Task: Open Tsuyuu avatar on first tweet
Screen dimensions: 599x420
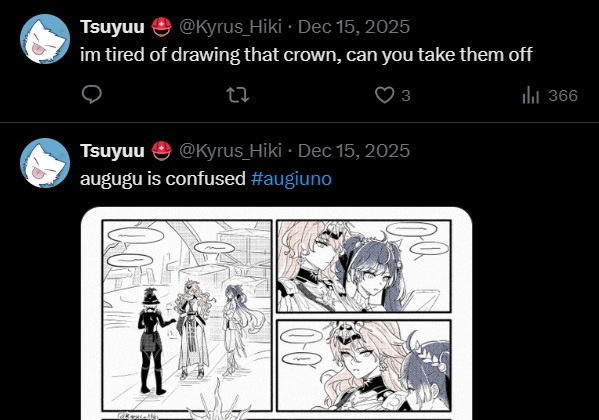Action: (x=45, y=39)
